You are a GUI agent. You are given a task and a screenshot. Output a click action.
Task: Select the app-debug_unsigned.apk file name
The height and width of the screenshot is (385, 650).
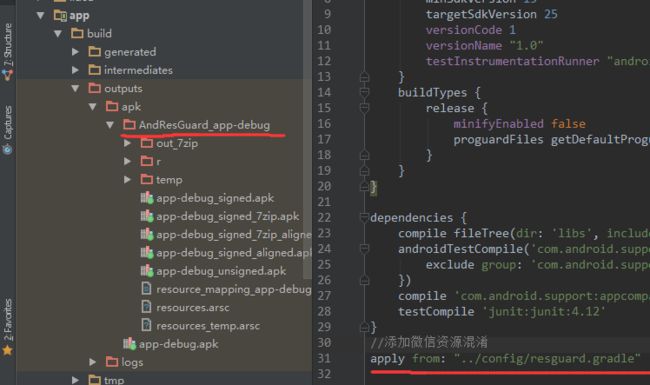coord(221,271)
